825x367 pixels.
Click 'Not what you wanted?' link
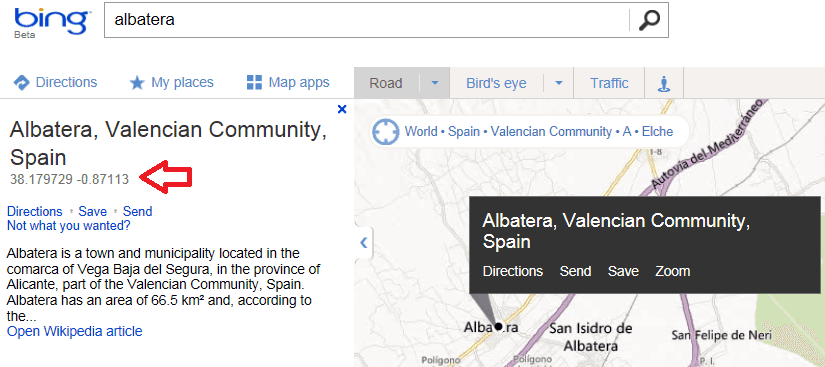pos(68,226)
